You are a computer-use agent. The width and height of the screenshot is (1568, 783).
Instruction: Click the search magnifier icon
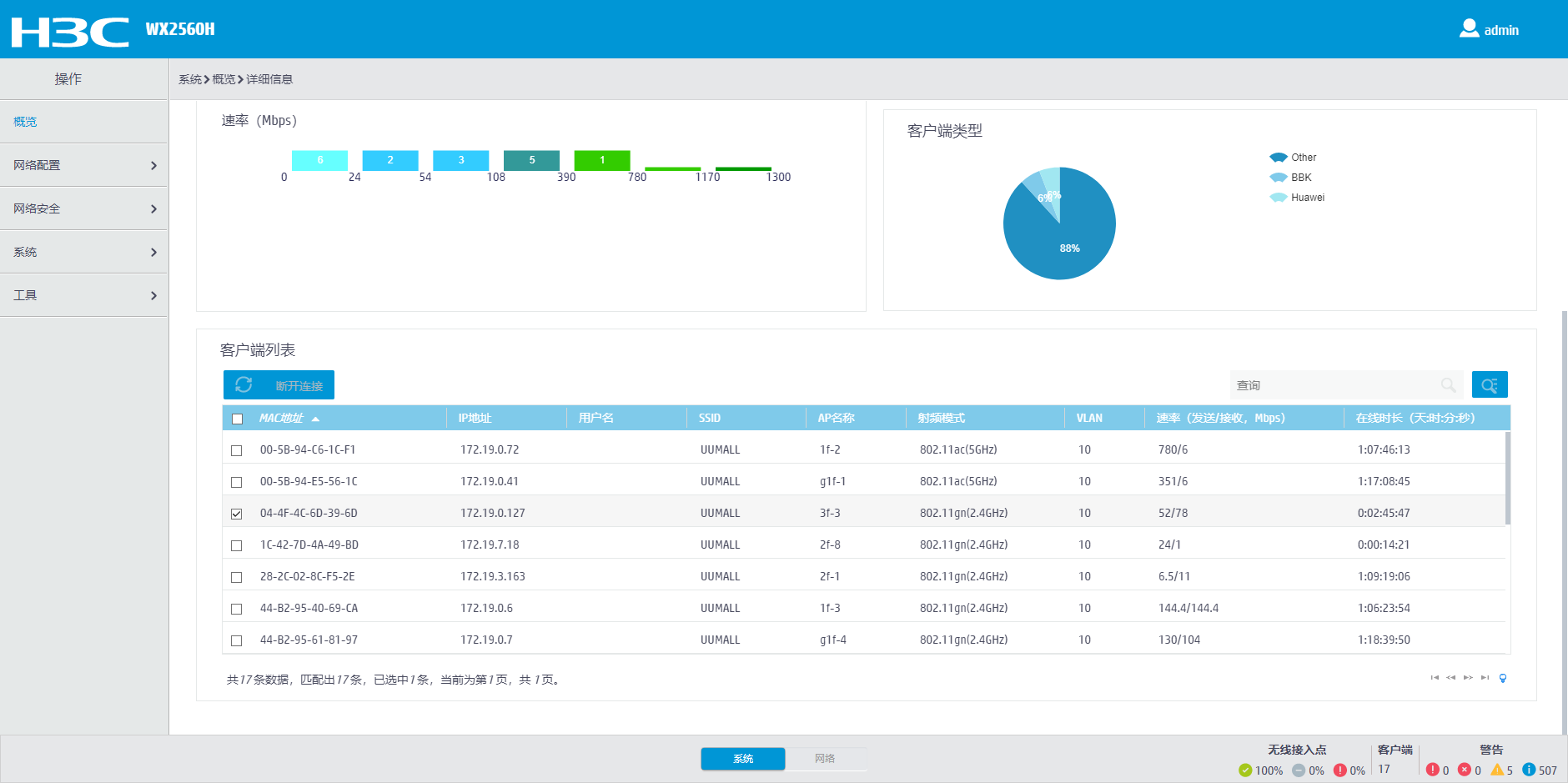tap(1448, 384)
